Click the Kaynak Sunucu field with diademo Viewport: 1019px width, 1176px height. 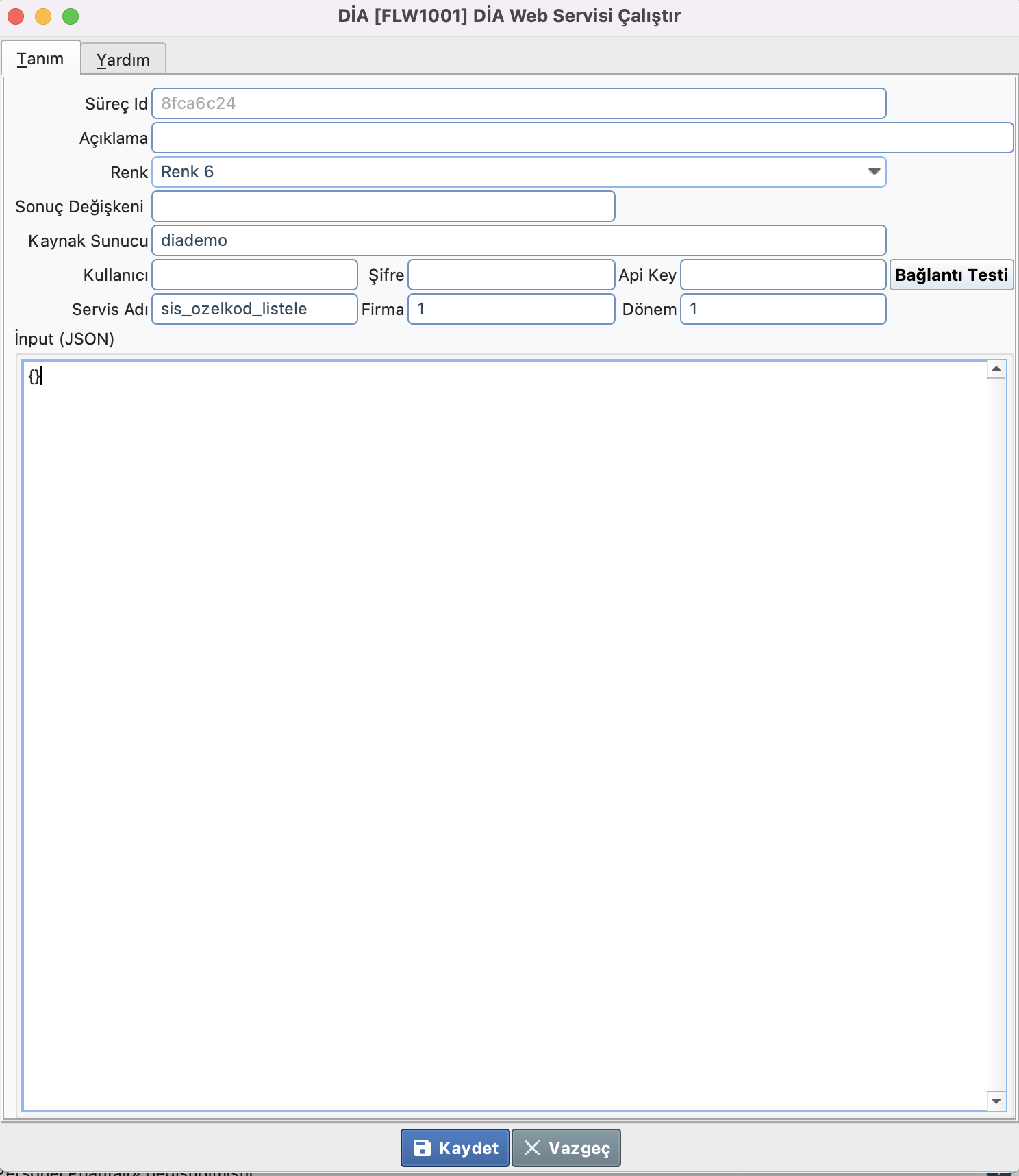pos(518,240)
